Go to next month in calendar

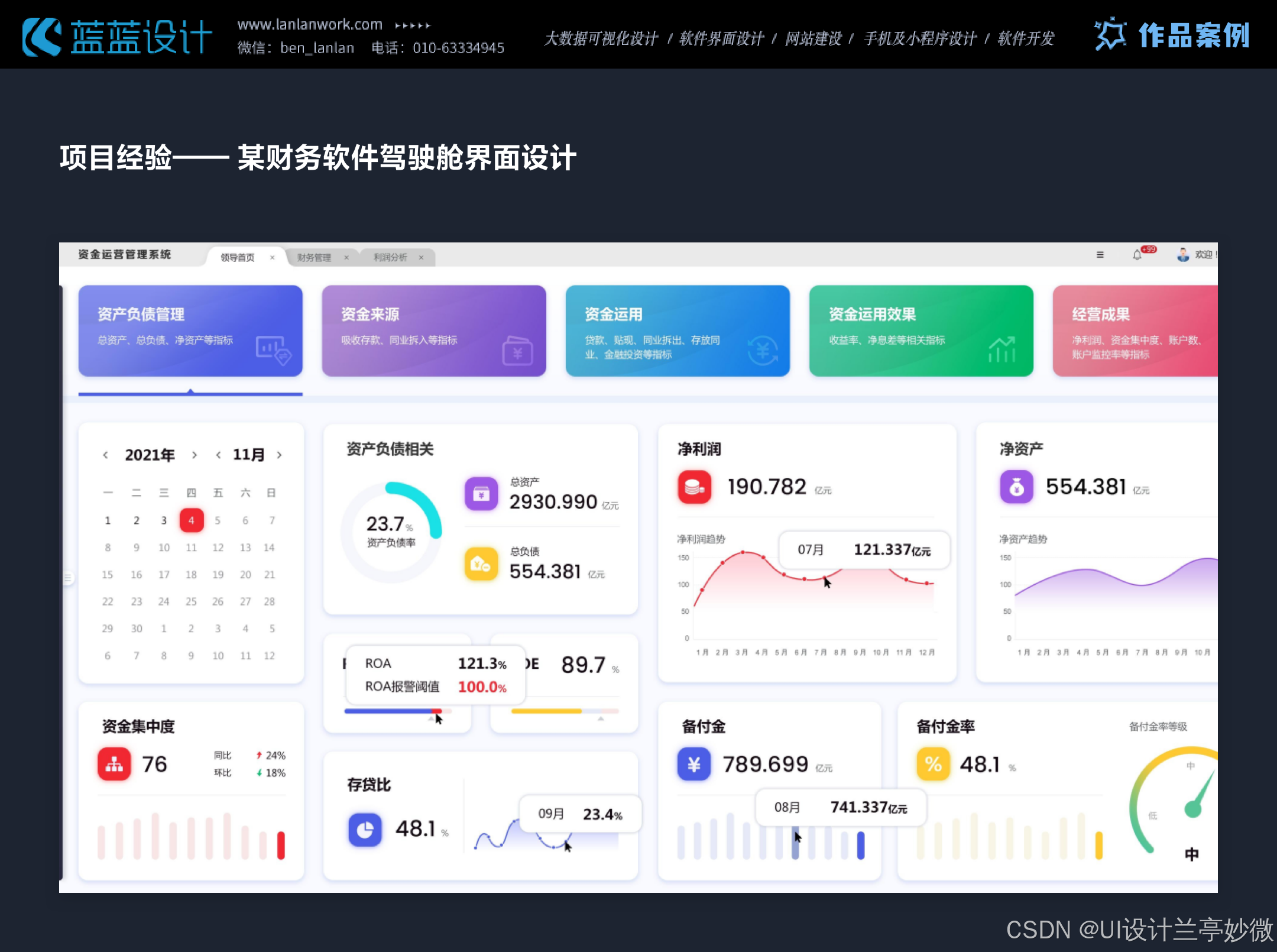[x=279, y=455]
